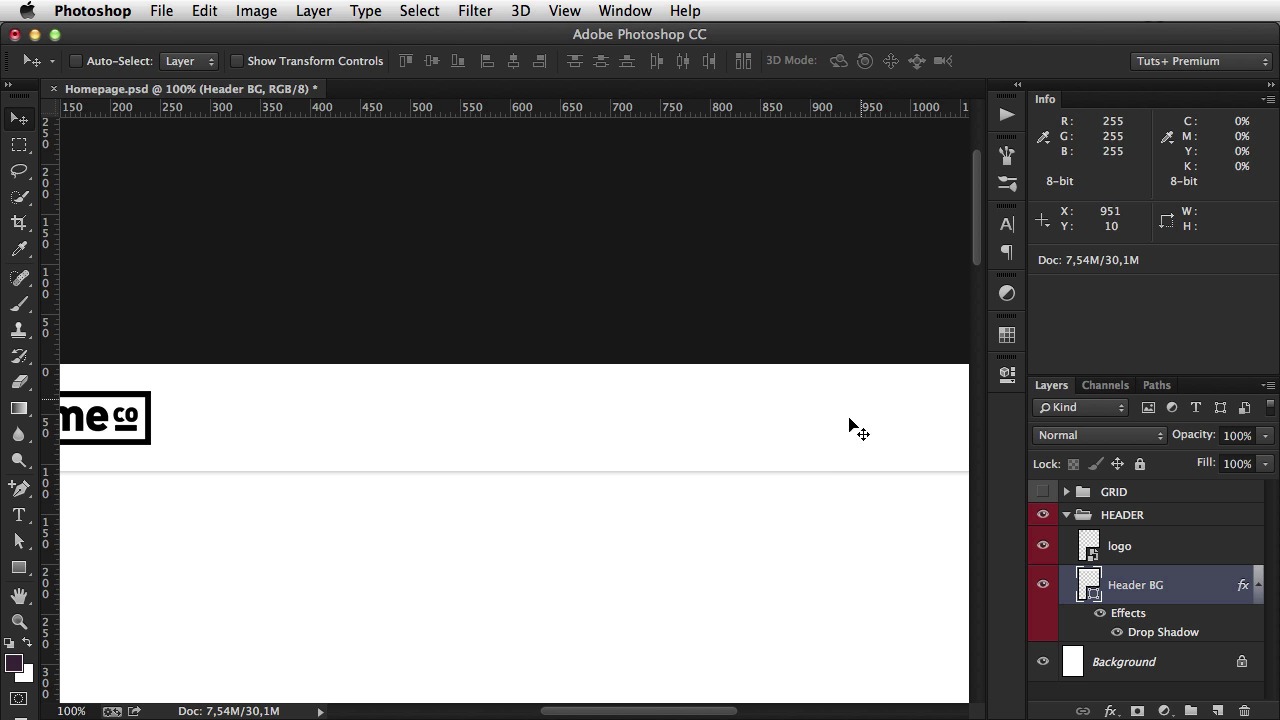Open the Apple menu

coord(27,11)
